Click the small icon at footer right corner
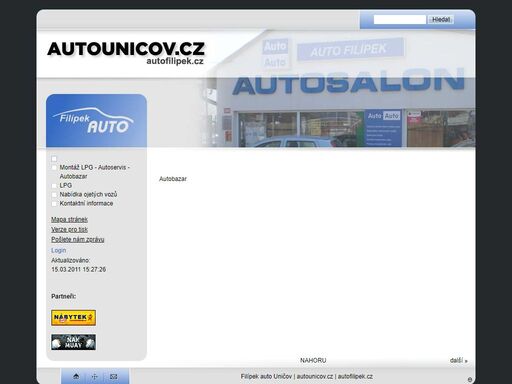This screenshot has width=512, height=384. tap(470, 379)
